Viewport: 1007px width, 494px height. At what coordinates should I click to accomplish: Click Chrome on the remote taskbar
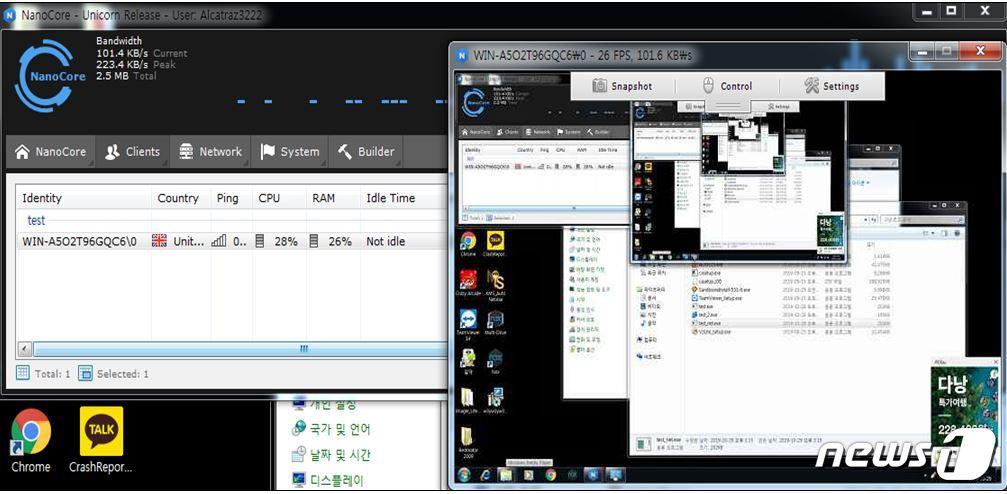(x=550, y=475)
